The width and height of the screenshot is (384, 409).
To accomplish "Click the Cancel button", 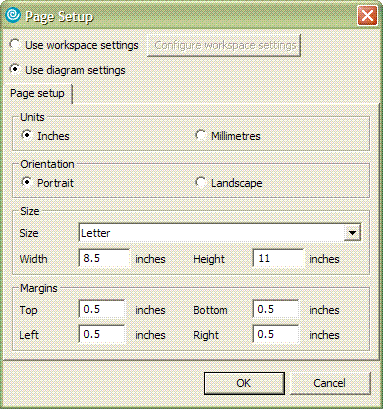I will pyautogui.click(x=330, y=383).
